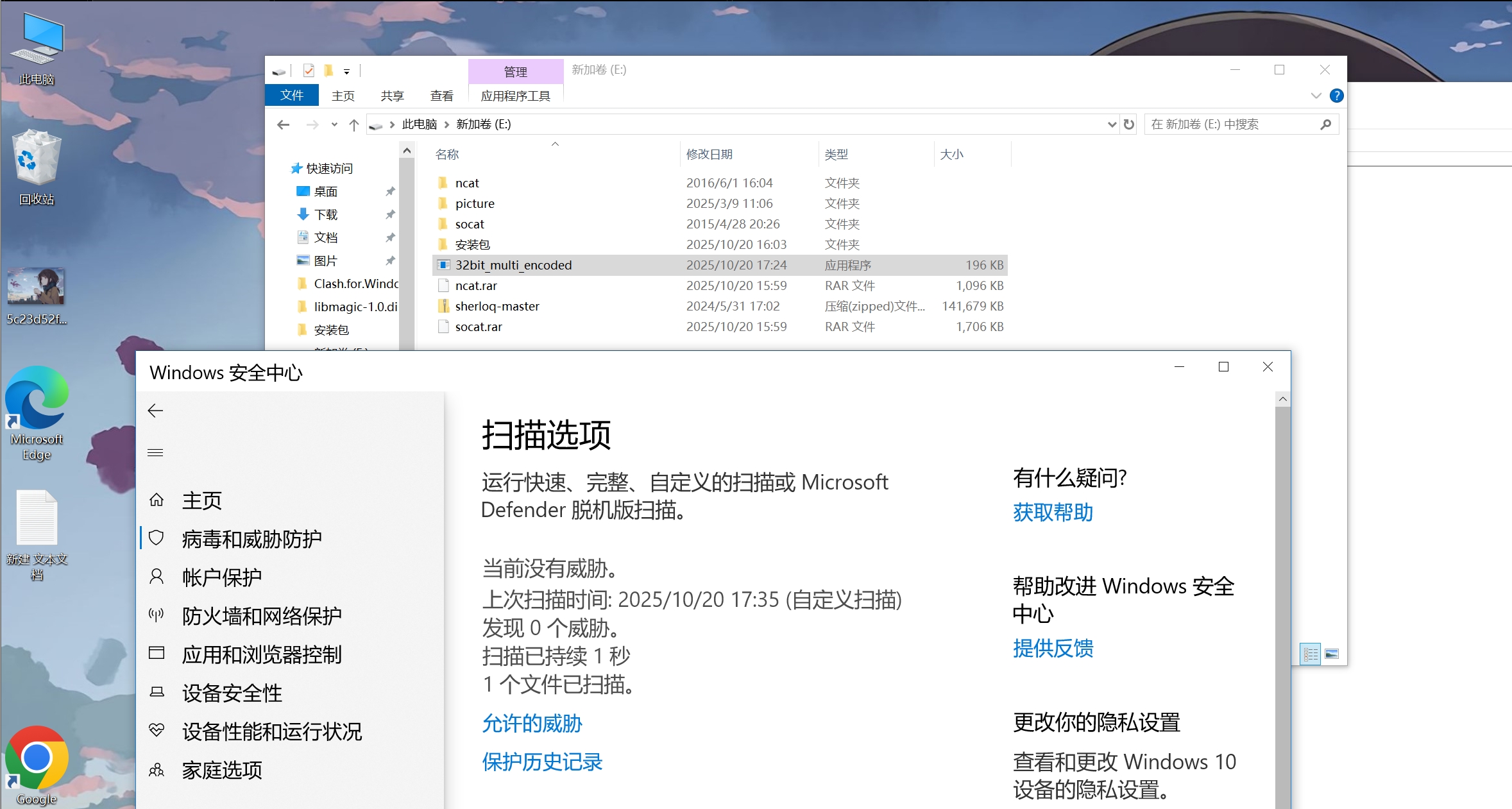Screen dimensions: 1512x809
Task: Open Firewall and network protection
Action: point(261,616)
